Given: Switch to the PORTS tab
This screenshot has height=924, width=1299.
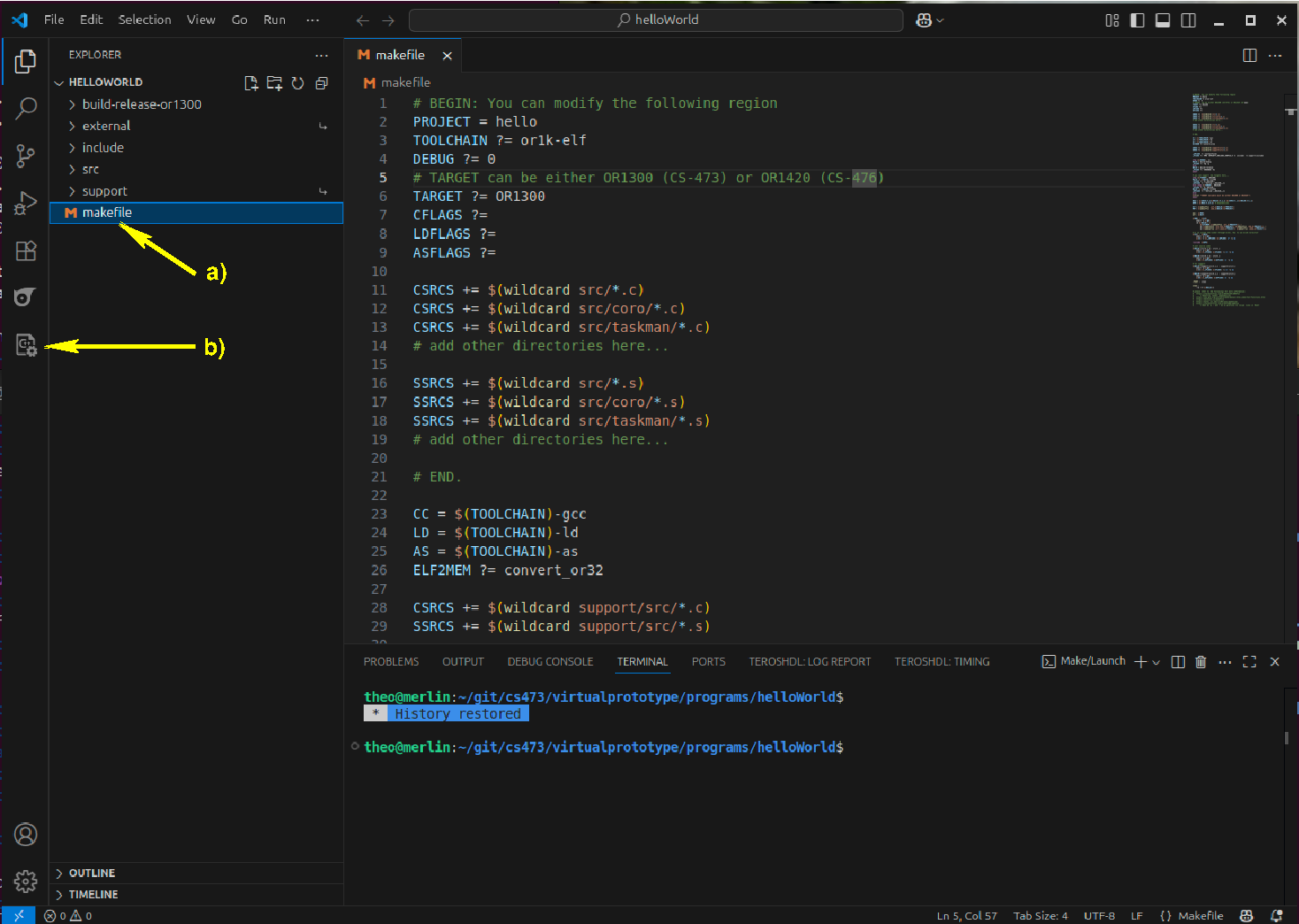Looking at the screenshot, I should click(709, 662).
